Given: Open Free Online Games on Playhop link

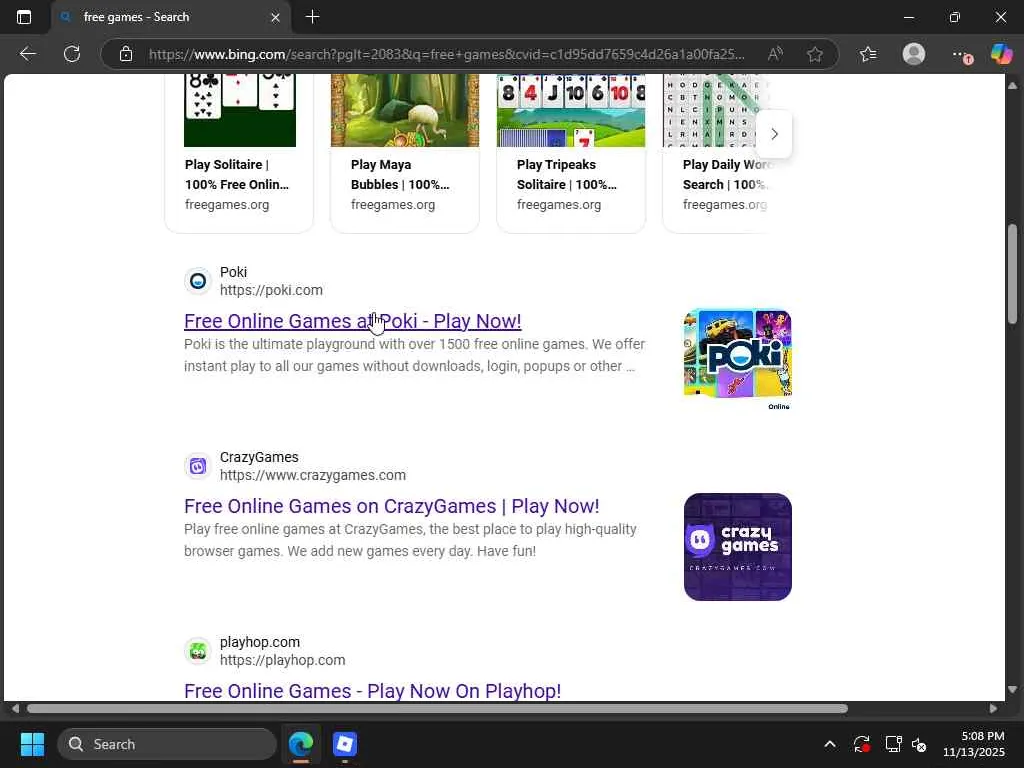Looking at the screenshot, I should coord(372,691).
